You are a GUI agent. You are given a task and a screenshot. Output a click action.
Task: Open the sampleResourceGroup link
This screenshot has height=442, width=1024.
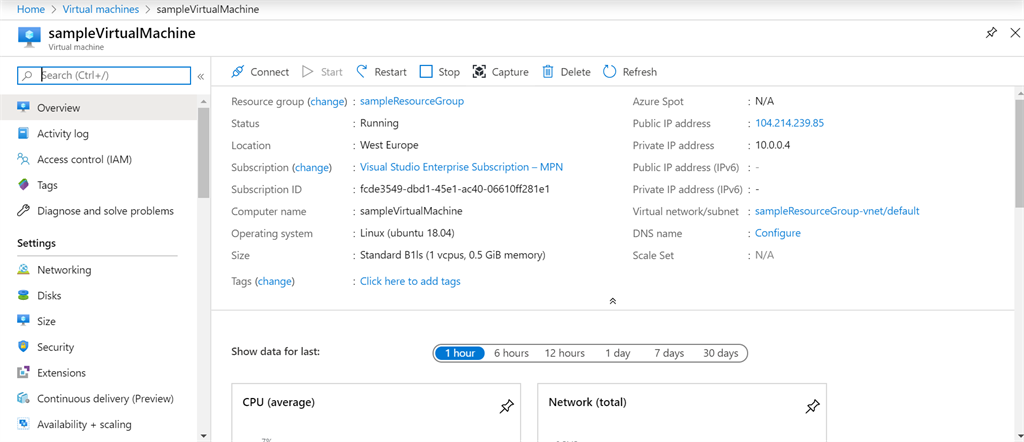pyautogui.click(x=412, y=101)
